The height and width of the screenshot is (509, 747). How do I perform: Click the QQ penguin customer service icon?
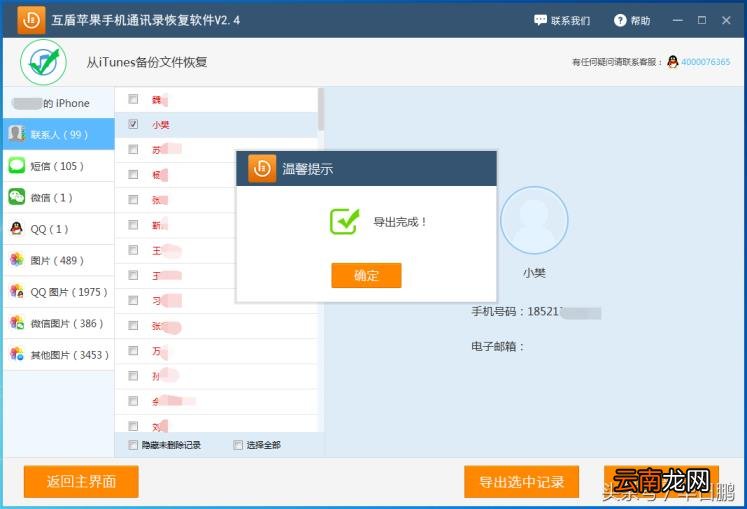(673, 61)
